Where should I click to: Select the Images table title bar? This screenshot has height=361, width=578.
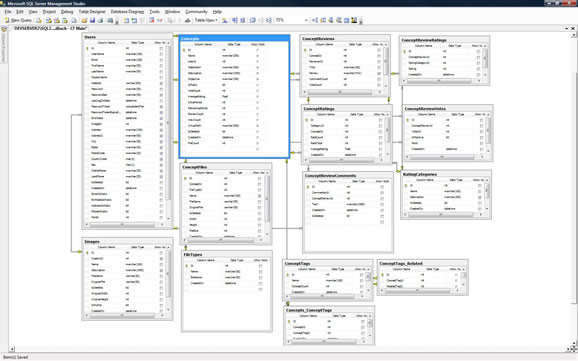coord(127,242)
